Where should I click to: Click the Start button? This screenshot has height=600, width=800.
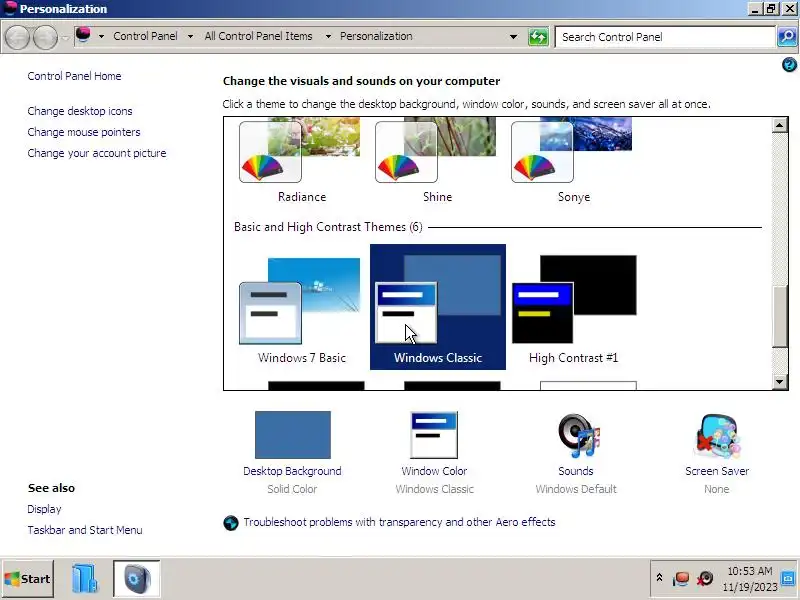pos(28,579)
